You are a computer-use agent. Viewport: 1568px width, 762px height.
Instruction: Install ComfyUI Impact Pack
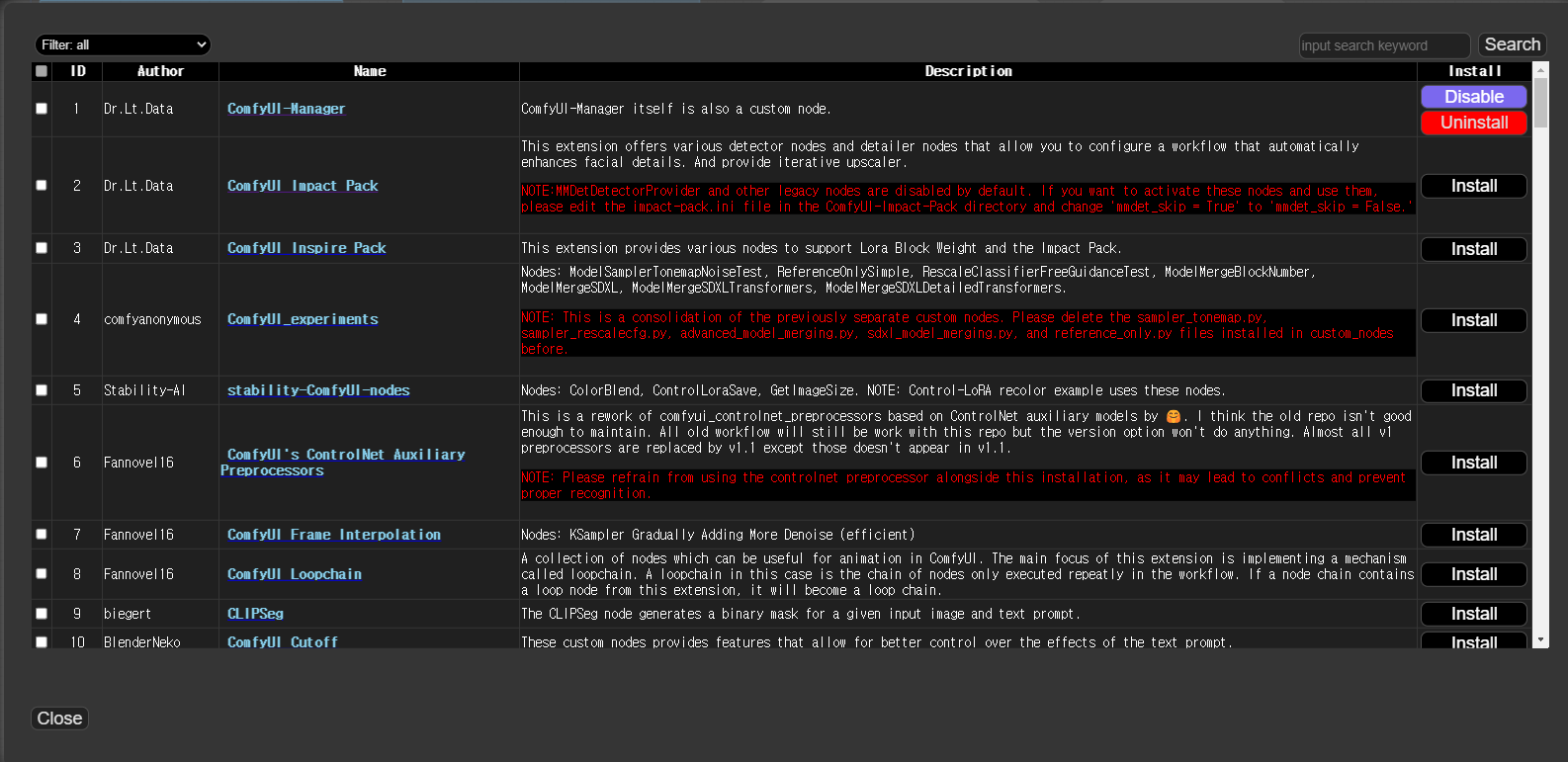tap(1473, 186)
